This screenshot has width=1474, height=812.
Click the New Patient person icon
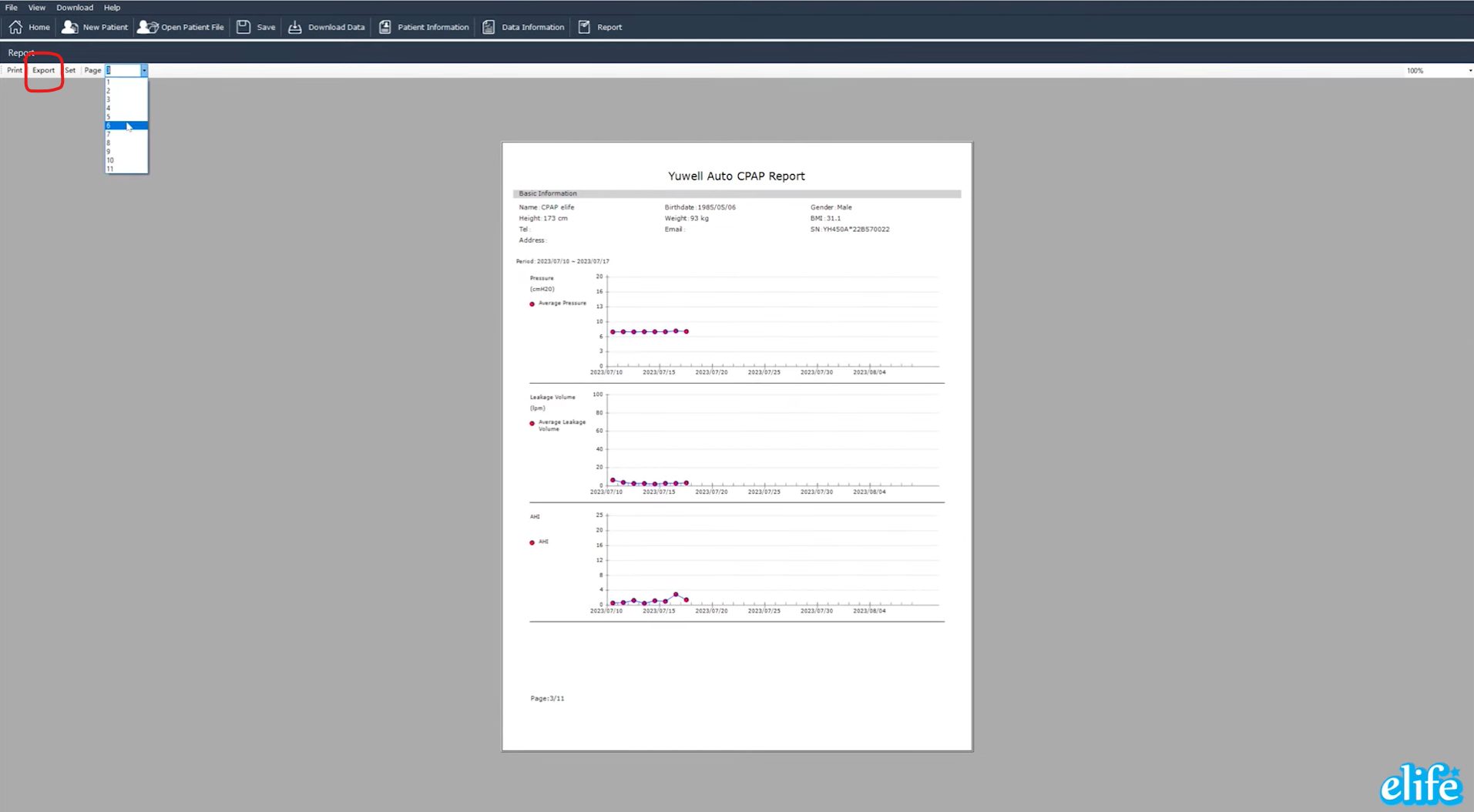69,27
